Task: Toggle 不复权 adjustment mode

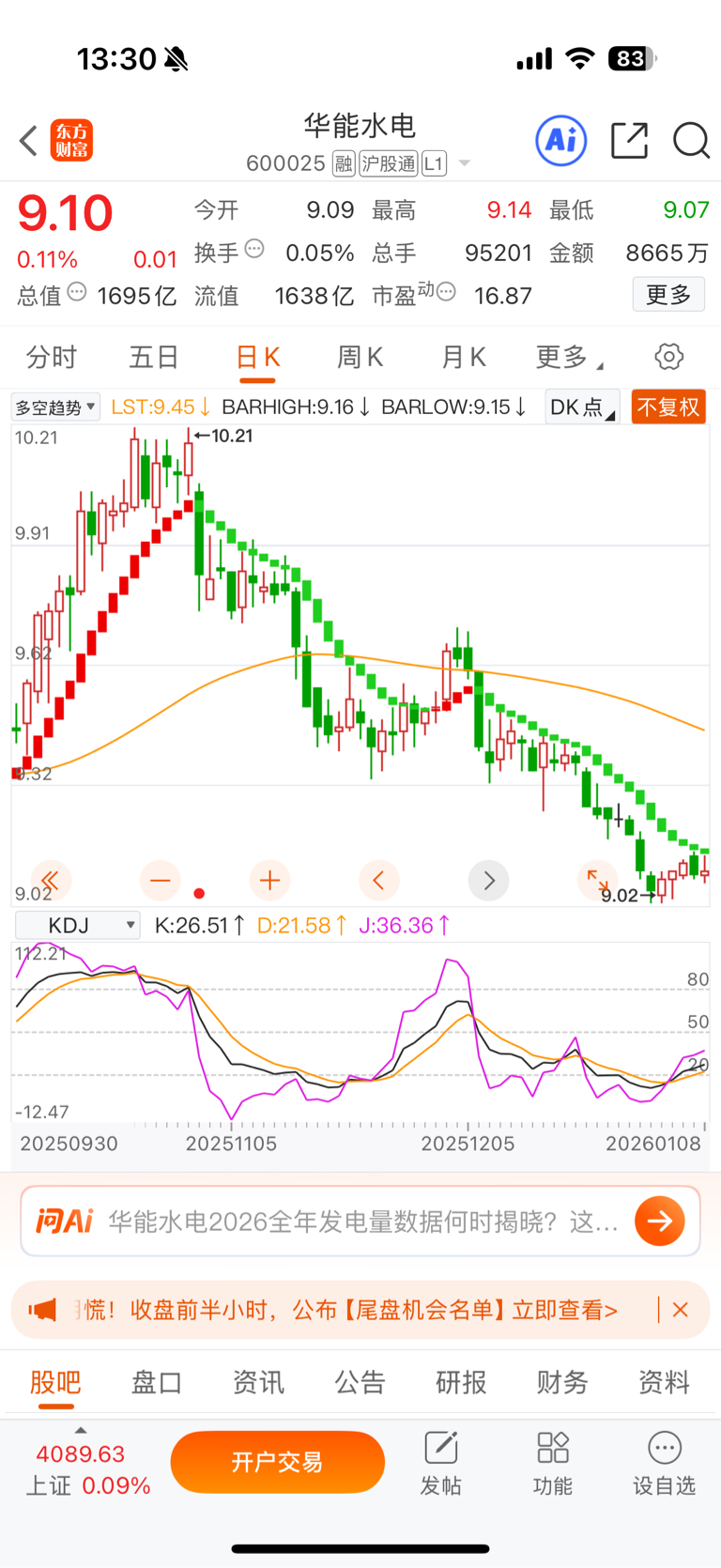Action: pyautogui.click(x=668, y=407)
